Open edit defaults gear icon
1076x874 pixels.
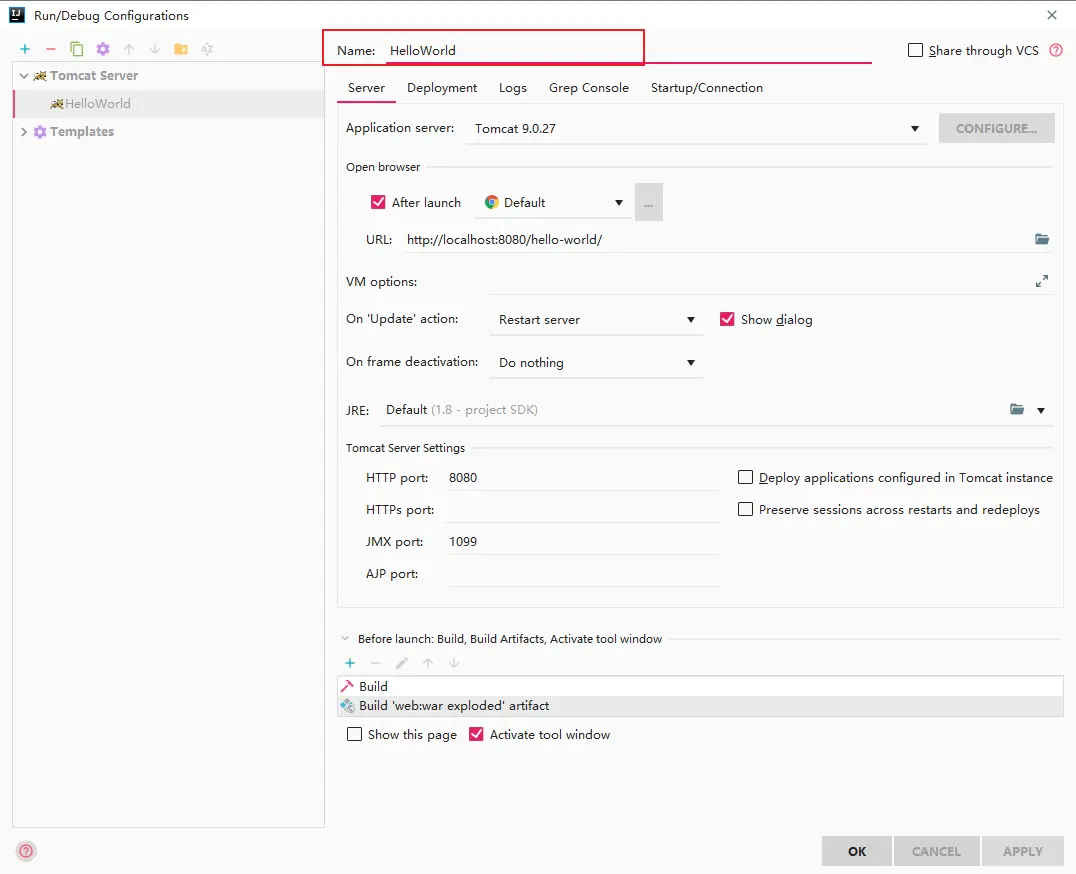pos(103,49)
